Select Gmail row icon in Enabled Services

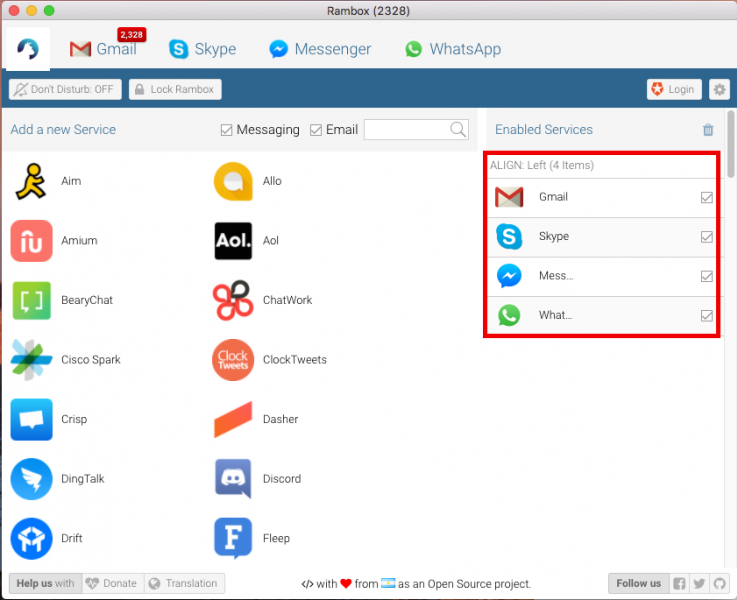[x=509, y=197]
